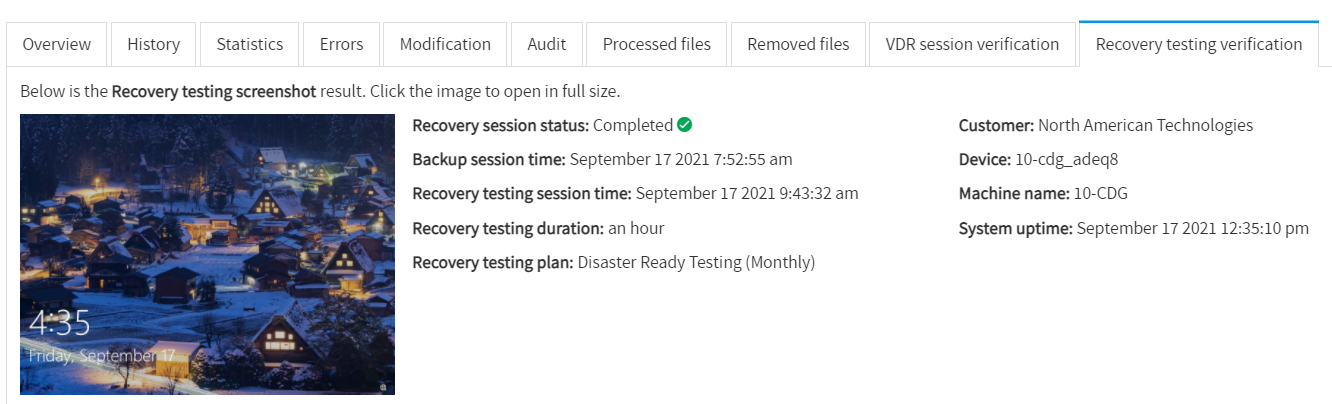
Task: Click the Recovery testing verification tab
Action: point(1199,44)
